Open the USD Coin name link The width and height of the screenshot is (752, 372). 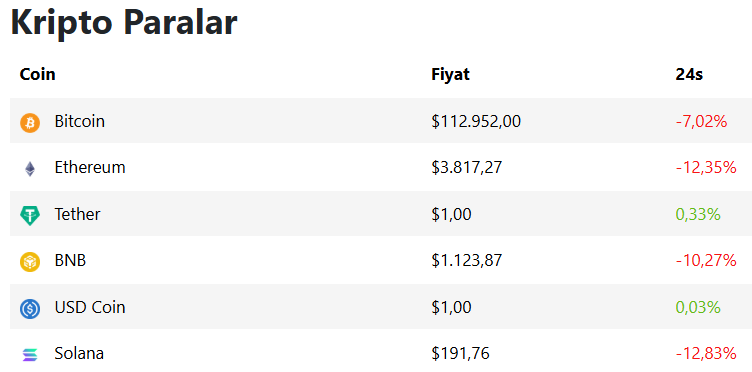tap(90, 307)
